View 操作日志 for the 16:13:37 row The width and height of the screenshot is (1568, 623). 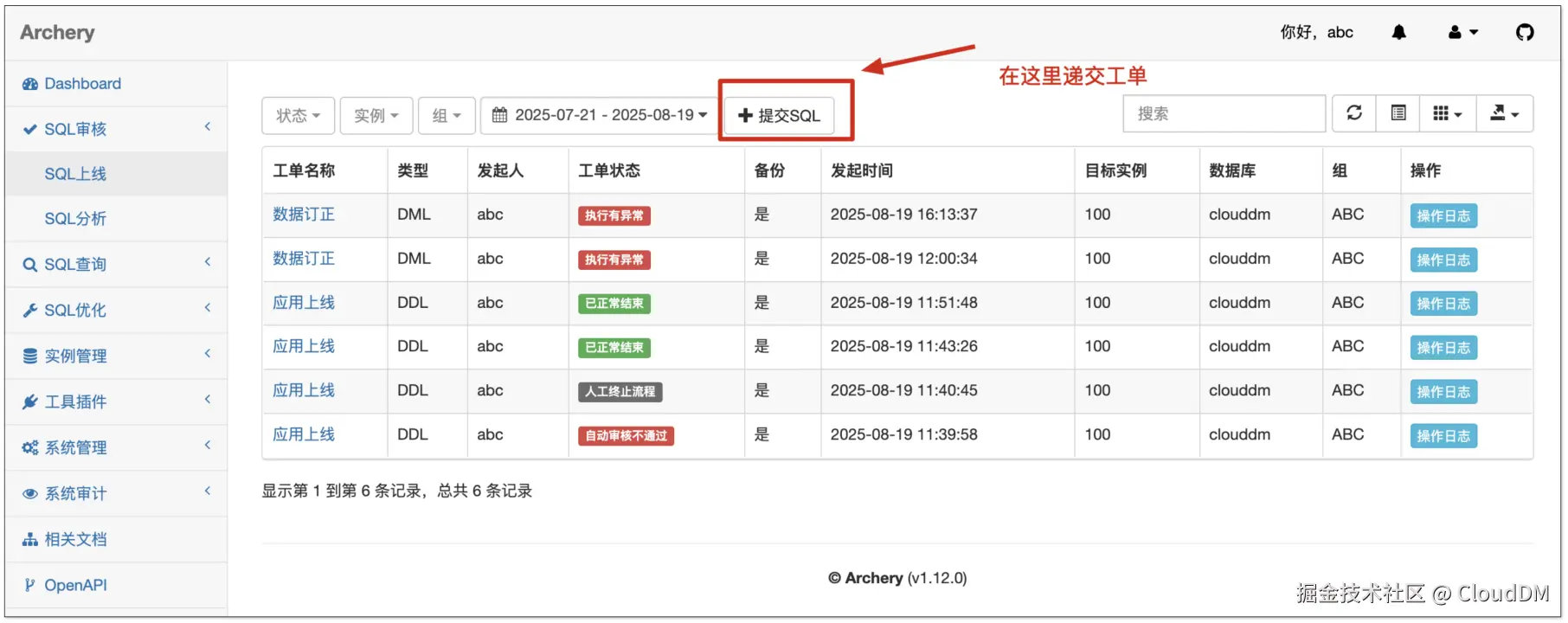[1443, 215]
